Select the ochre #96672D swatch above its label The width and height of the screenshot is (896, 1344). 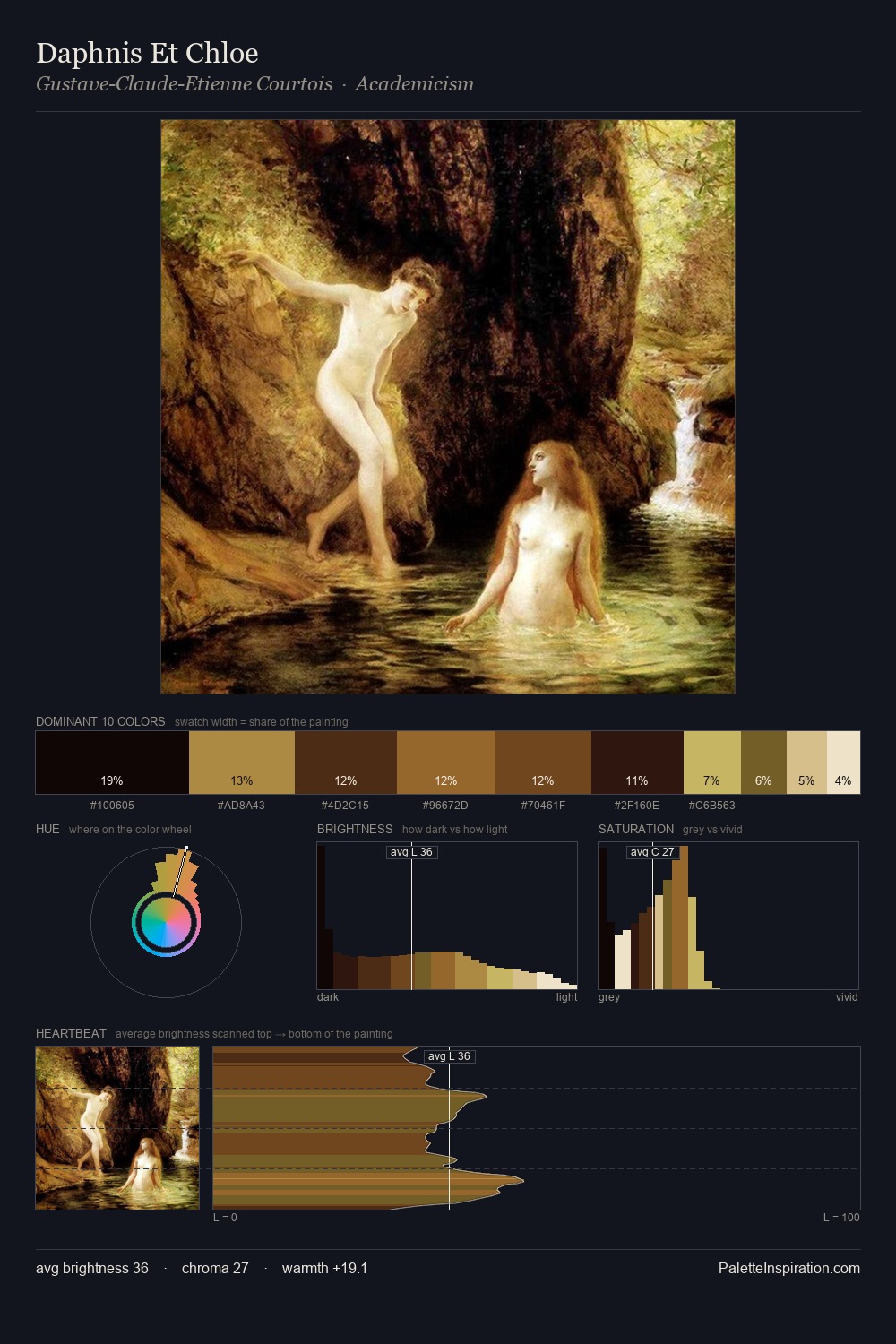point(446,762)
